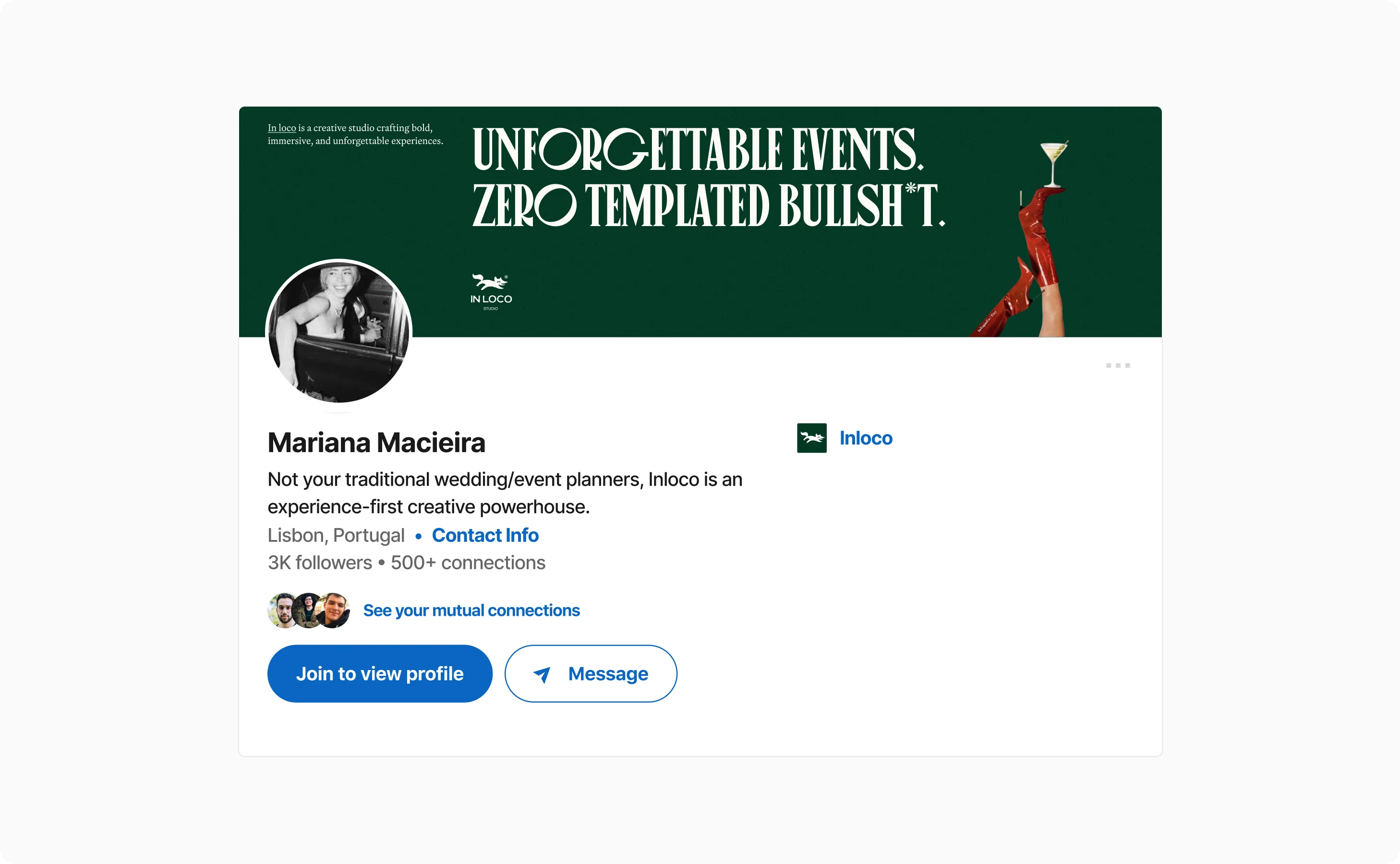This screenshot has width=1400, height=864.
Task: Click the middle mutual connection avatar
Action: pos(309,610)
